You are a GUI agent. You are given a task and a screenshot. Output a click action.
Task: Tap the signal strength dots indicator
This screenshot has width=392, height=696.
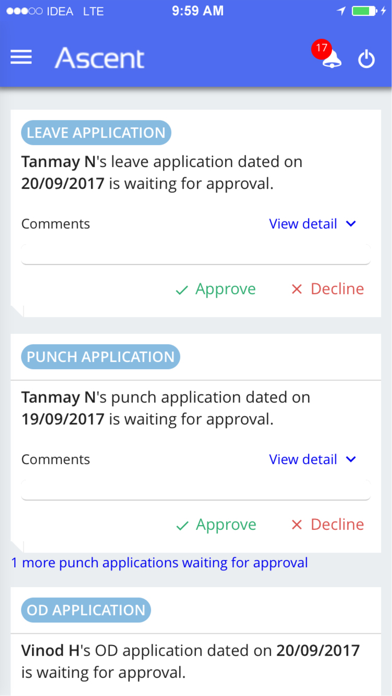click(x=24, y=12)
